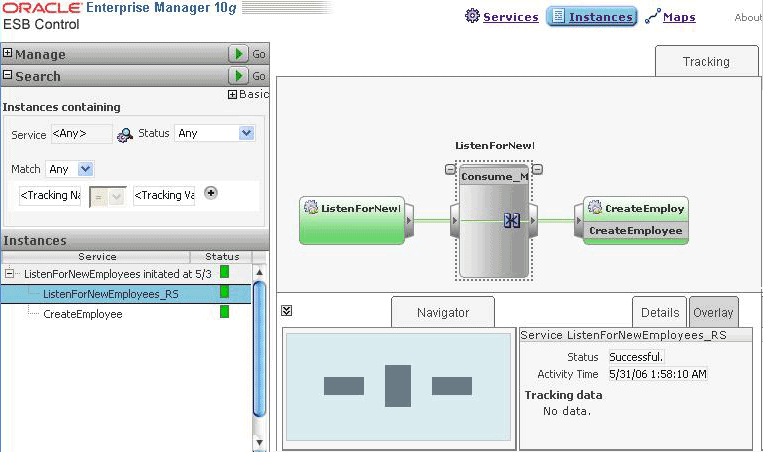Add another tracking condition with plus icon
Screen dimensions: 763x452
click(211, 193)
